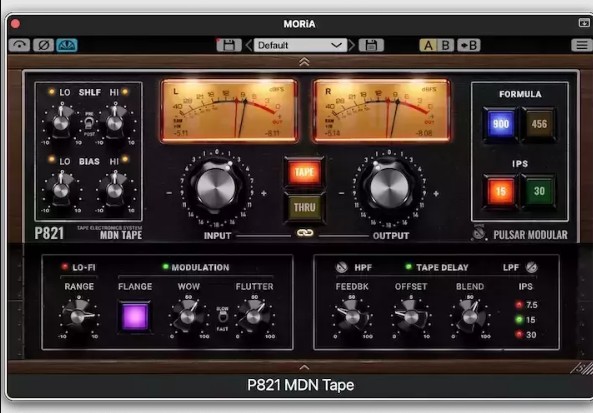Switch to THRU mode button
The width and height of the screenshot is (593, 413).
click(304, 207)
